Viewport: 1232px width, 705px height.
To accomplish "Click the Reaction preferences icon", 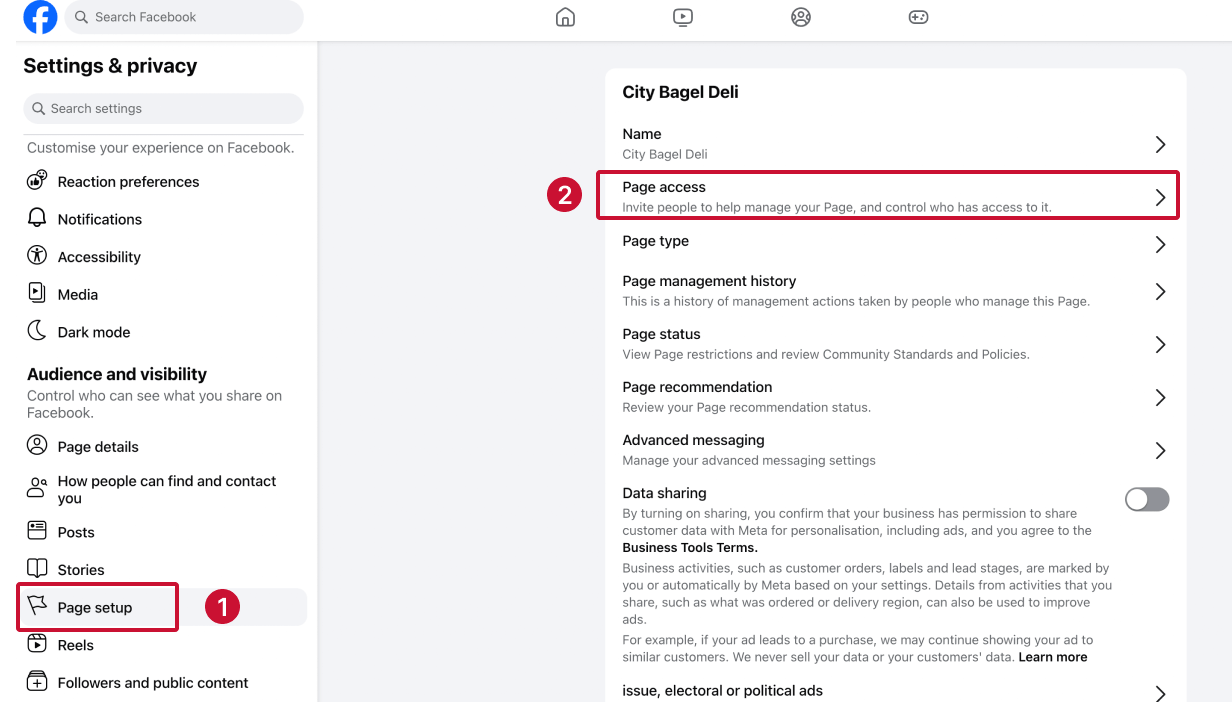I will (x=37, y=181).
